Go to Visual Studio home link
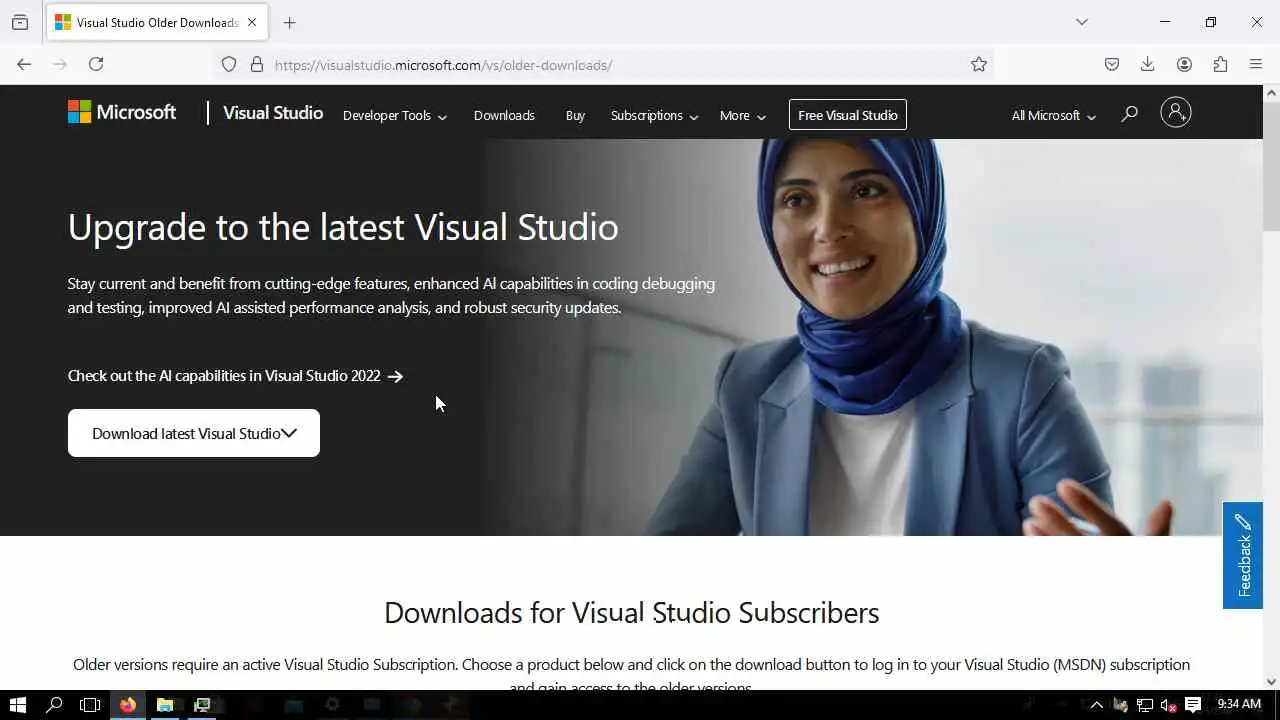 [273, 113]
